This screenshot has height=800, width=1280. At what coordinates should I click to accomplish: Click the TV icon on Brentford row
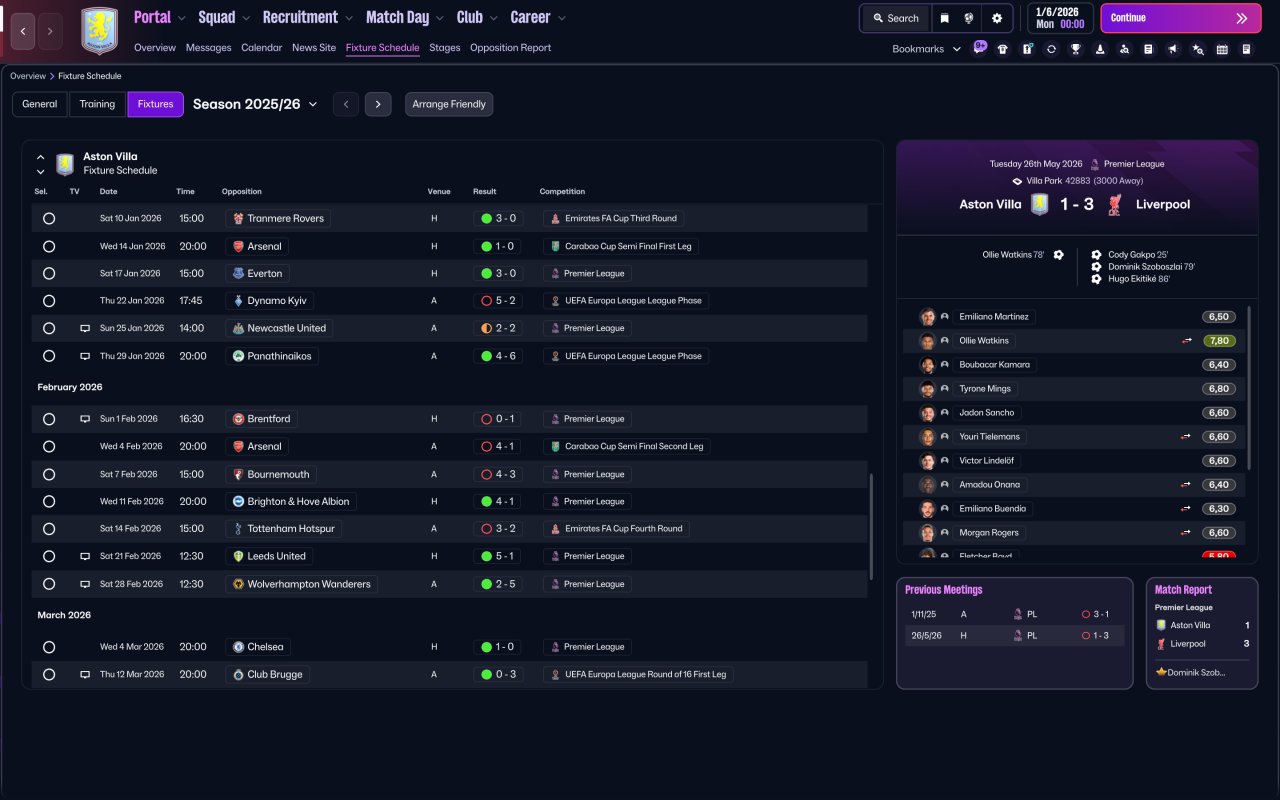(x=85, y=419)
